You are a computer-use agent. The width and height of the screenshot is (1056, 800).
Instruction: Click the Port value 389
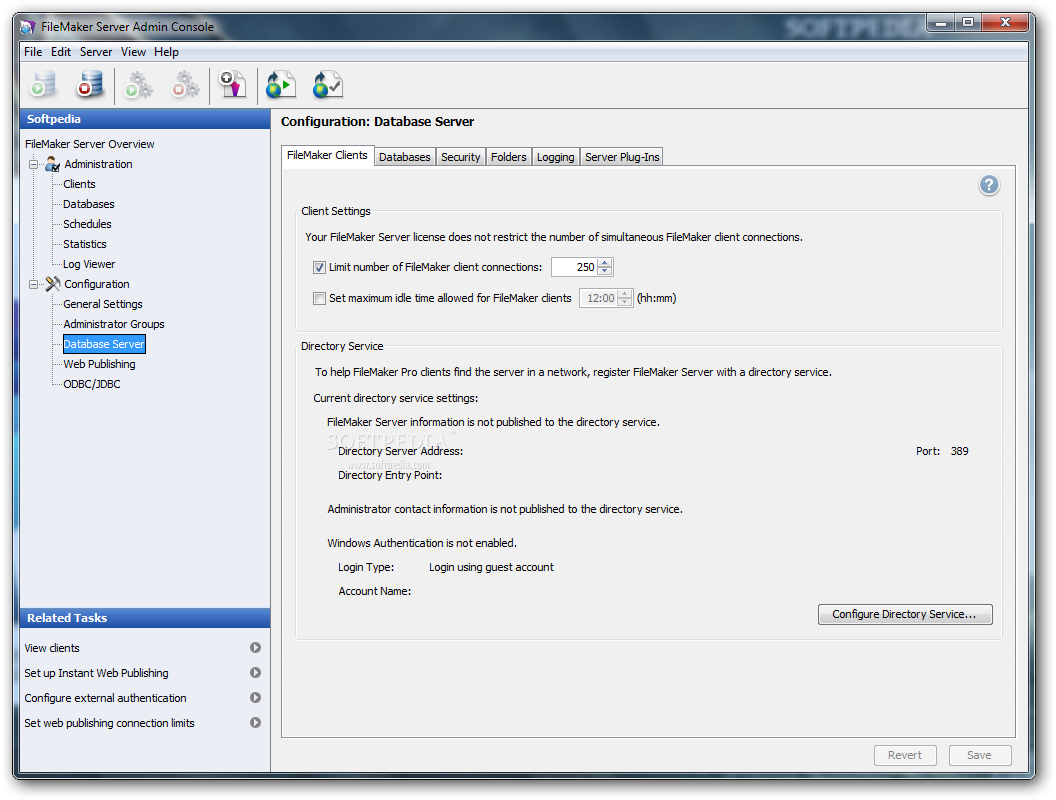click(x=960, y=451)
